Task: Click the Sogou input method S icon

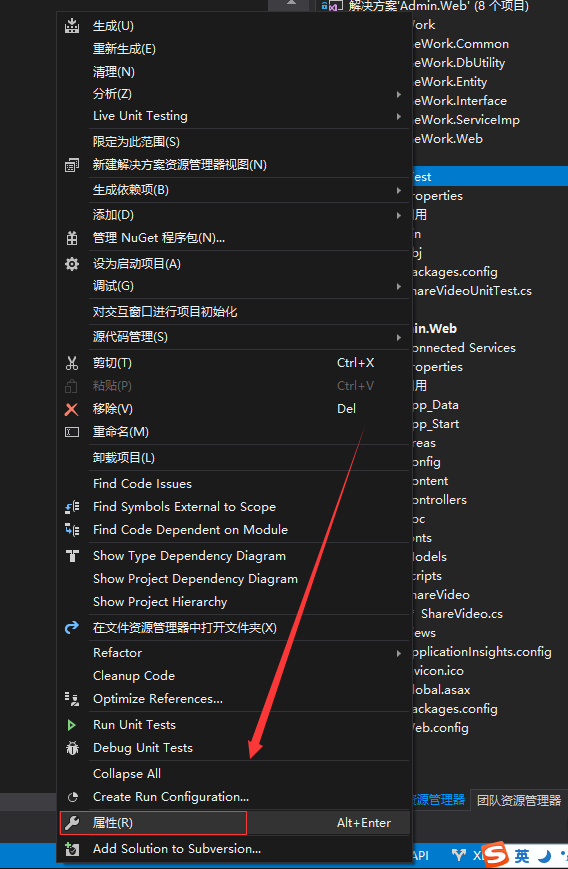Action: [495, 856]
